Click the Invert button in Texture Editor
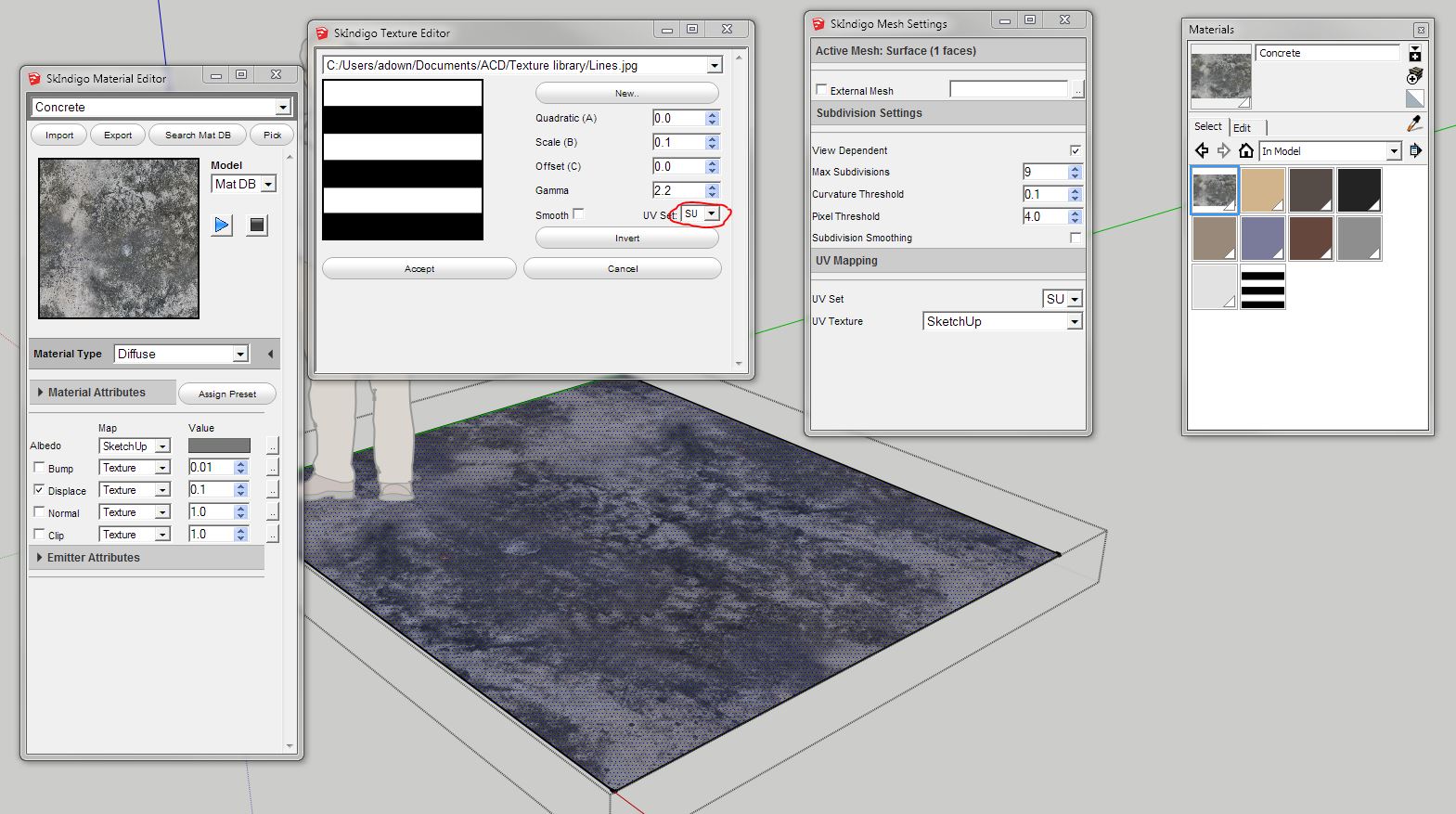This screenshot has width=1456, height=814. [x=626, y=239]
